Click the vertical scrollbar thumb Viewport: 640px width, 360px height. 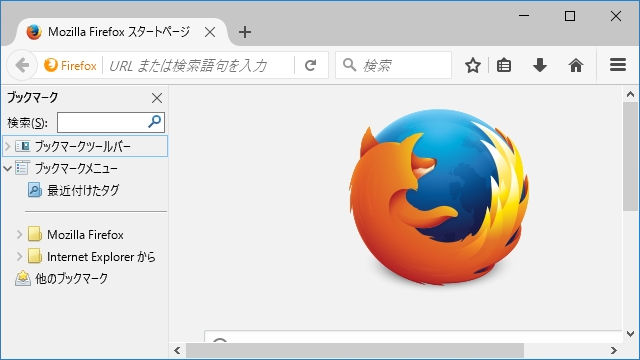(631, 157)
